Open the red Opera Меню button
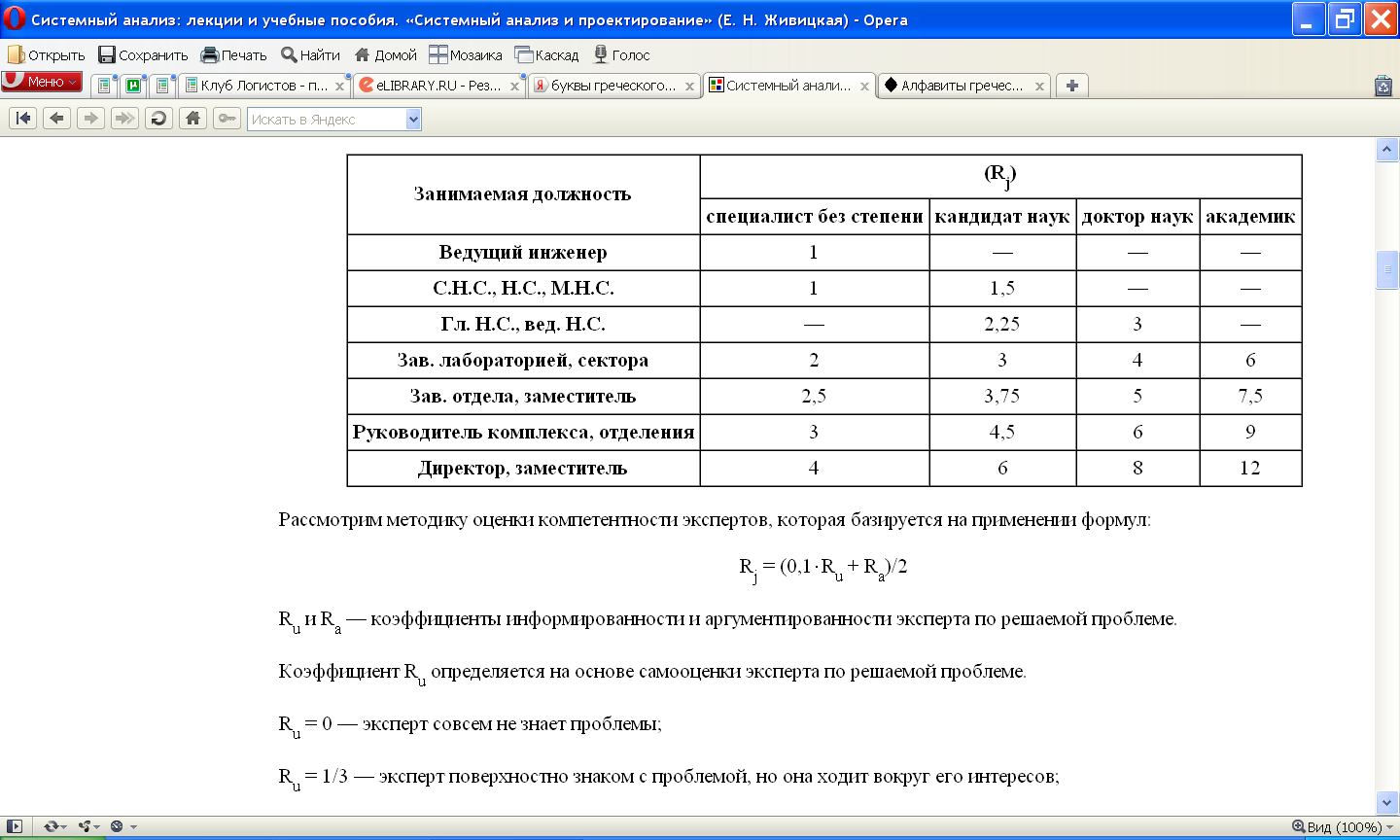 pyautogui.click(x=42, y=83)
